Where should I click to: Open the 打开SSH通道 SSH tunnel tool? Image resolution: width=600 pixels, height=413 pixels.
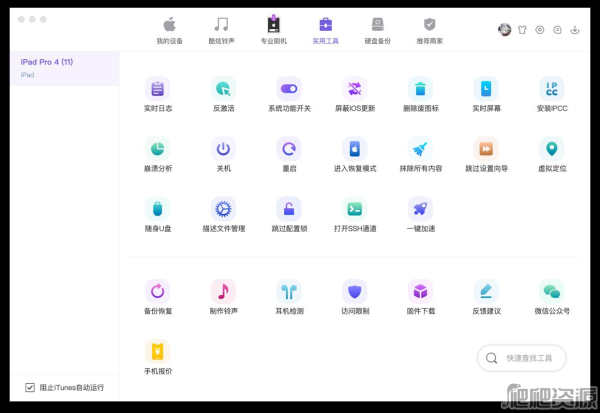355,209
